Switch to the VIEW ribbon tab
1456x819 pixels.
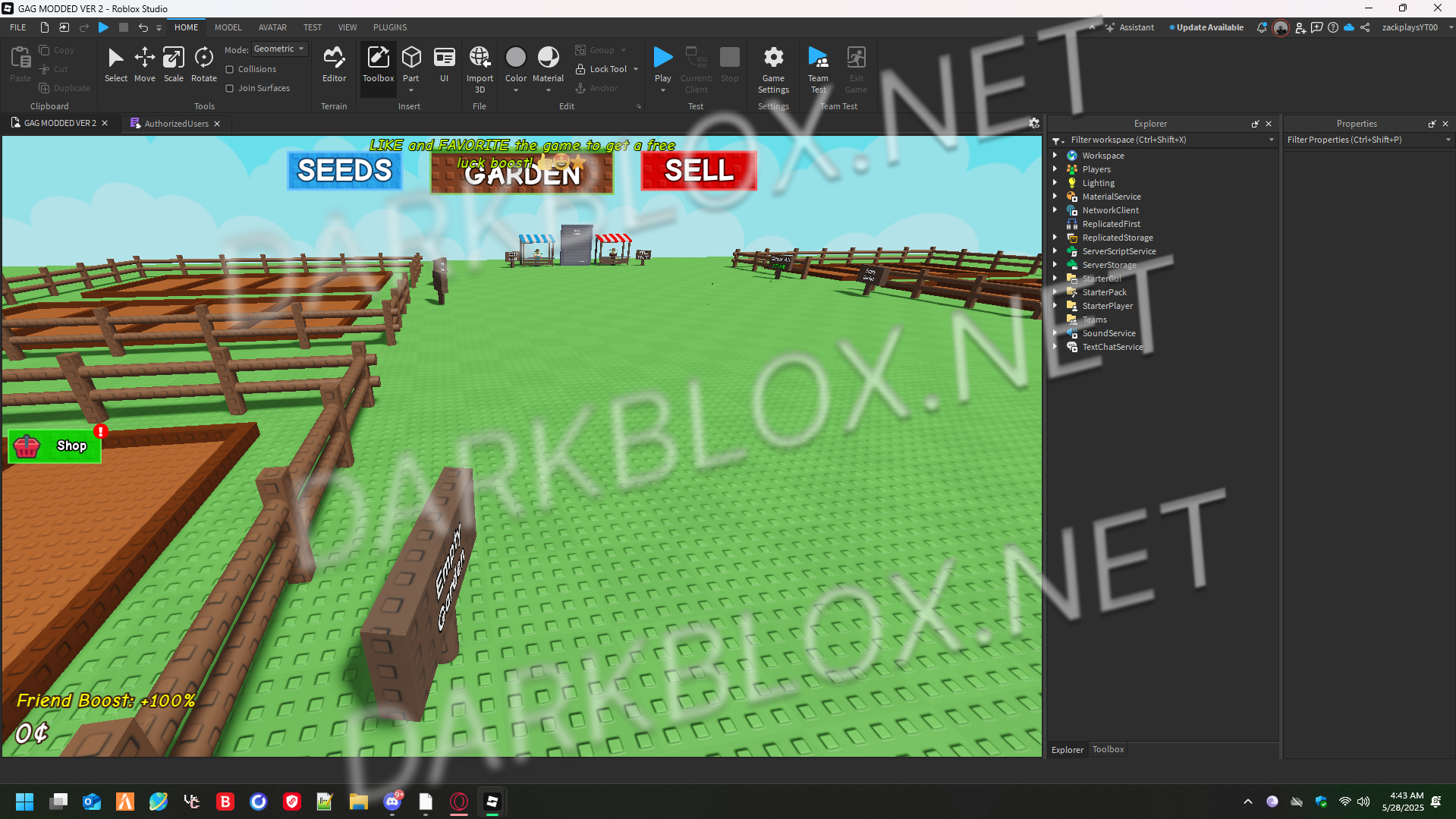click(347, 27)
